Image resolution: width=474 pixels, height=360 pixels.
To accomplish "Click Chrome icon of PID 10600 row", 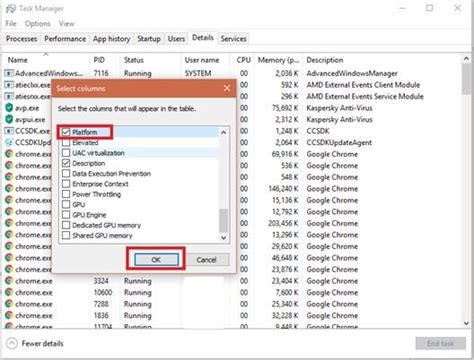I will [9, 292].
